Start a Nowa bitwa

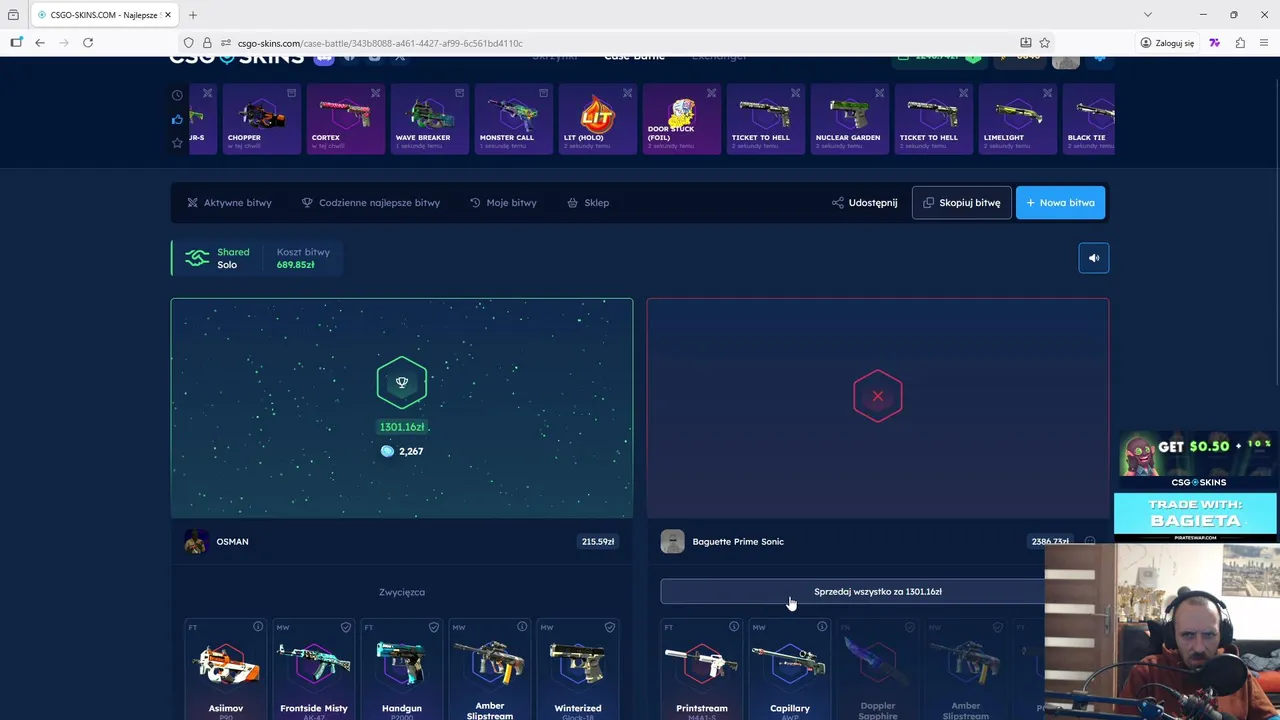tap(1060, 203)
